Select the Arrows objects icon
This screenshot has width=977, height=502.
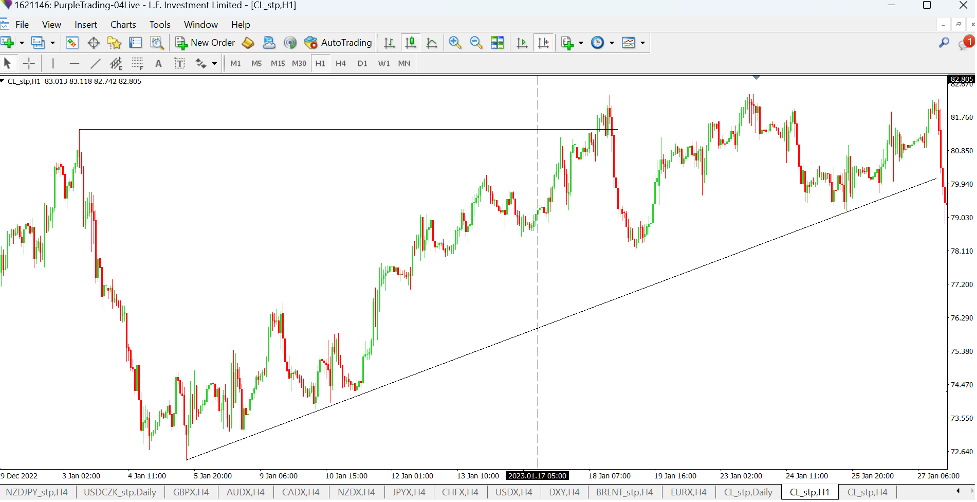coord(201,63)
